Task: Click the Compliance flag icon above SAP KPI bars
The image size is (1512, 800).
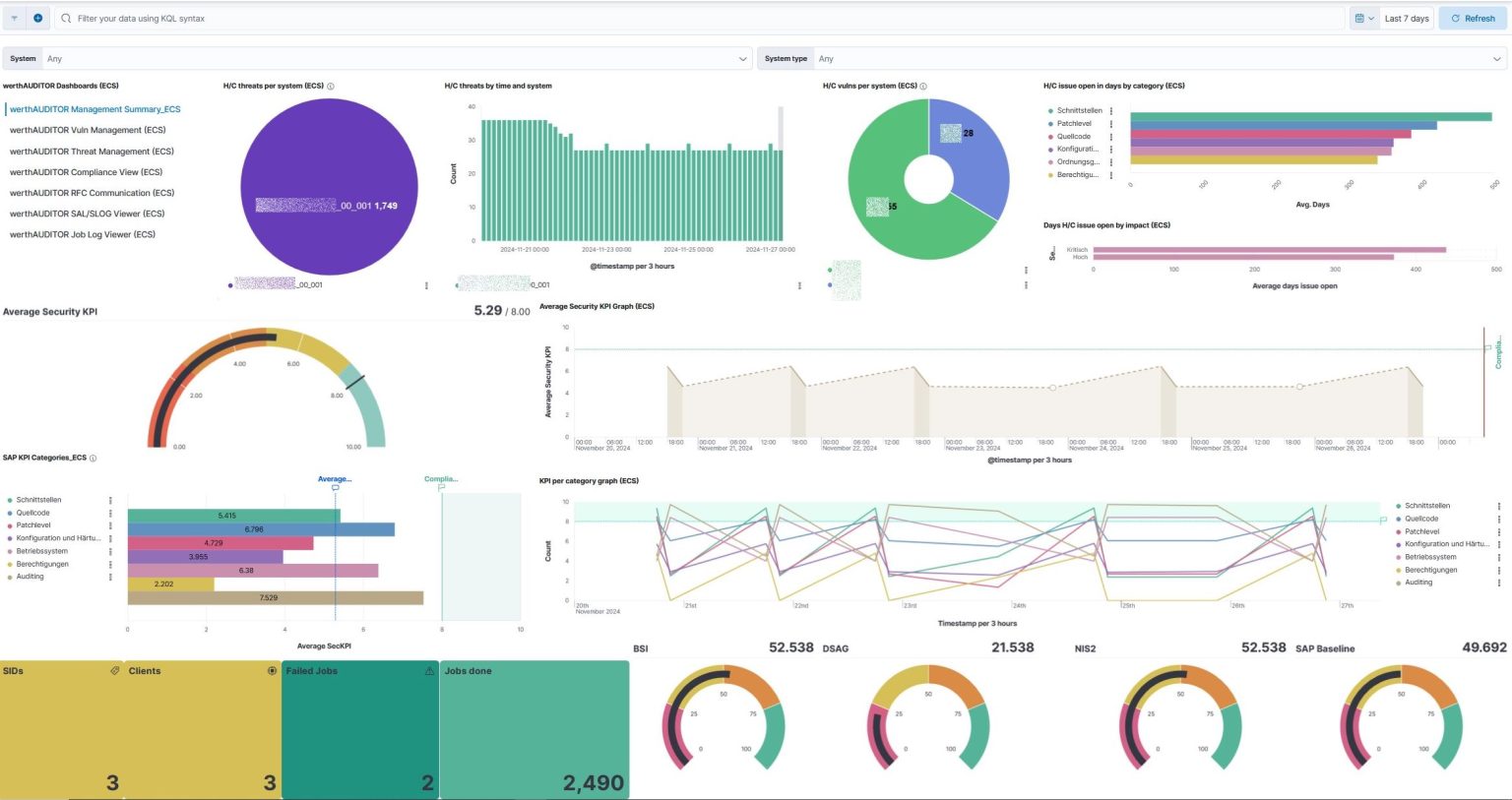Action: (x=441, y=488)
